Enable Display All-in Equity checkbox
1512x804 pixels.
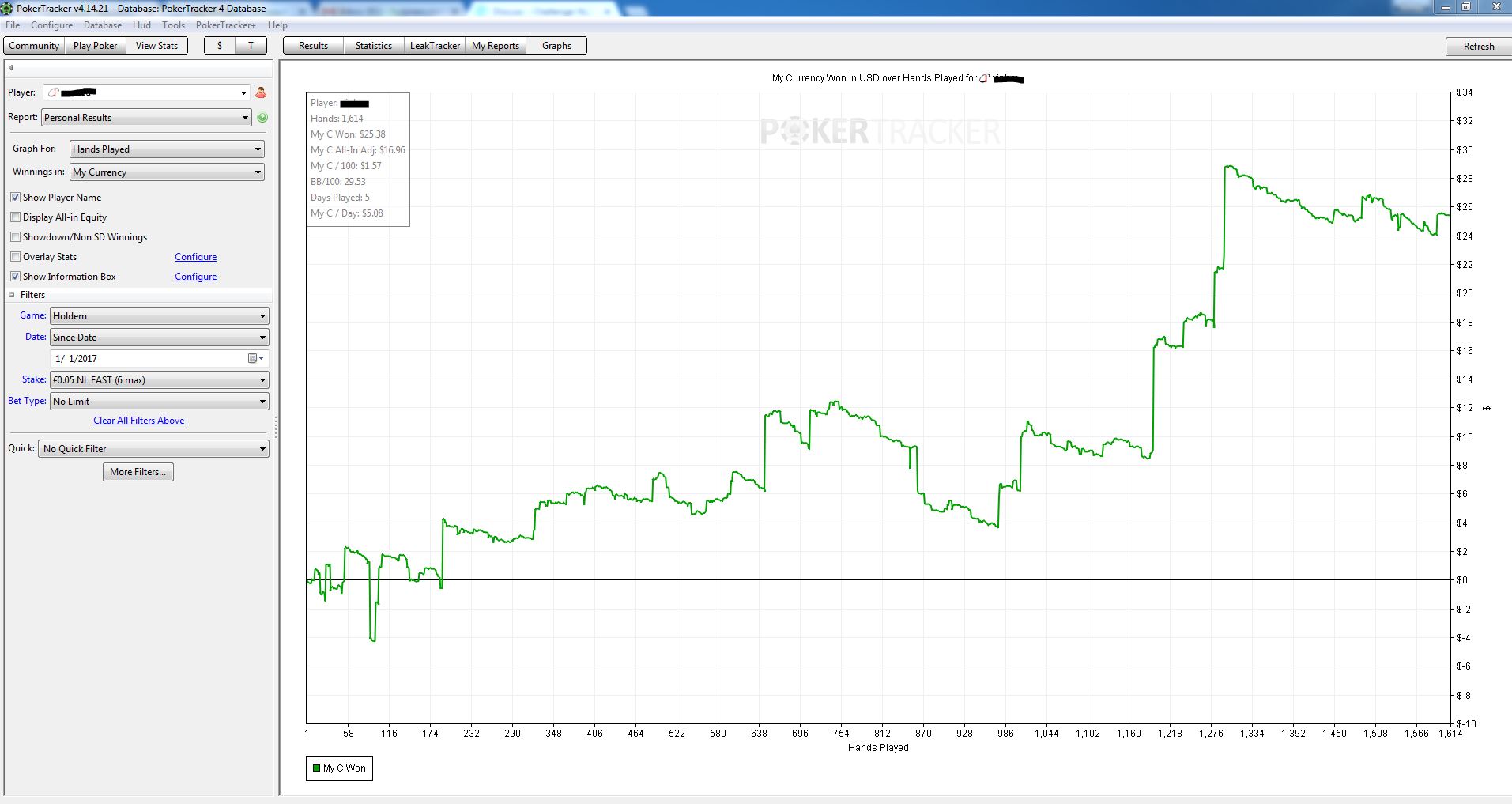(15, 217)
